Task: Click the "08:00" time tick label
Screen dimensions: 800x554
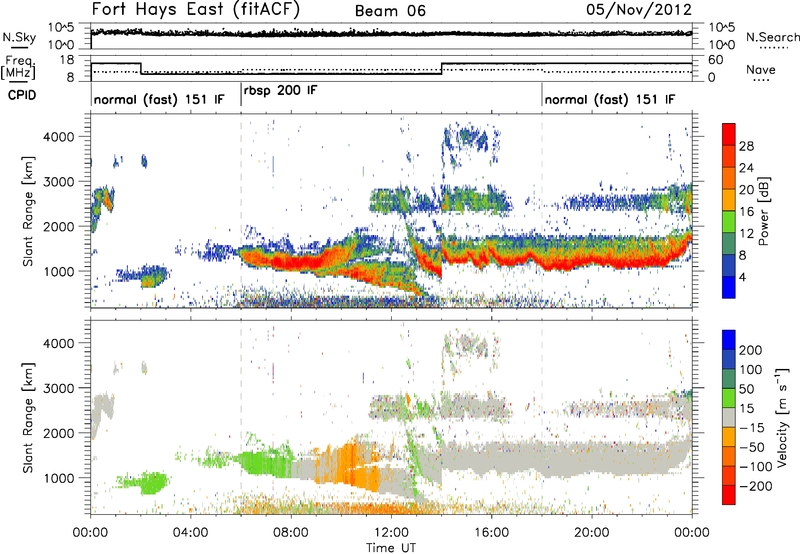Action: tap(290, 533)
